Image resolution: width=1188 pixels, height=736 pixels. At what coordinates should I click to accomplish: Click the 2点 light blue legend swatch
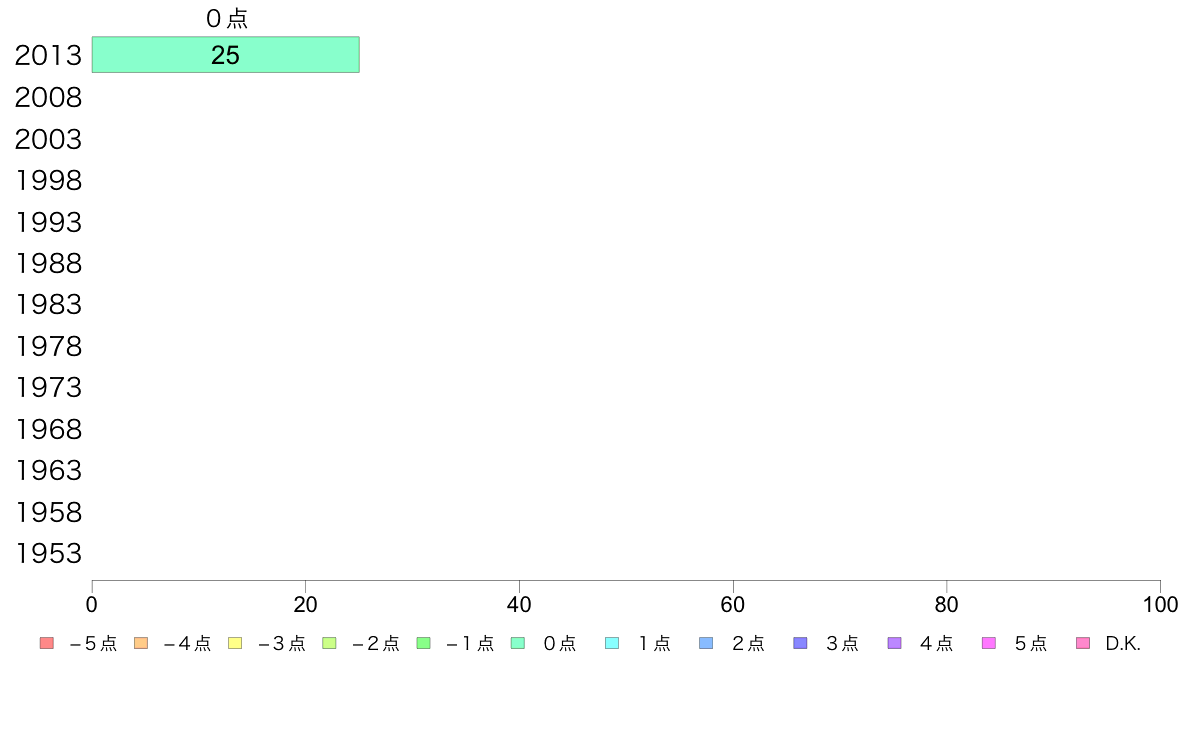[x=706, y=644]
